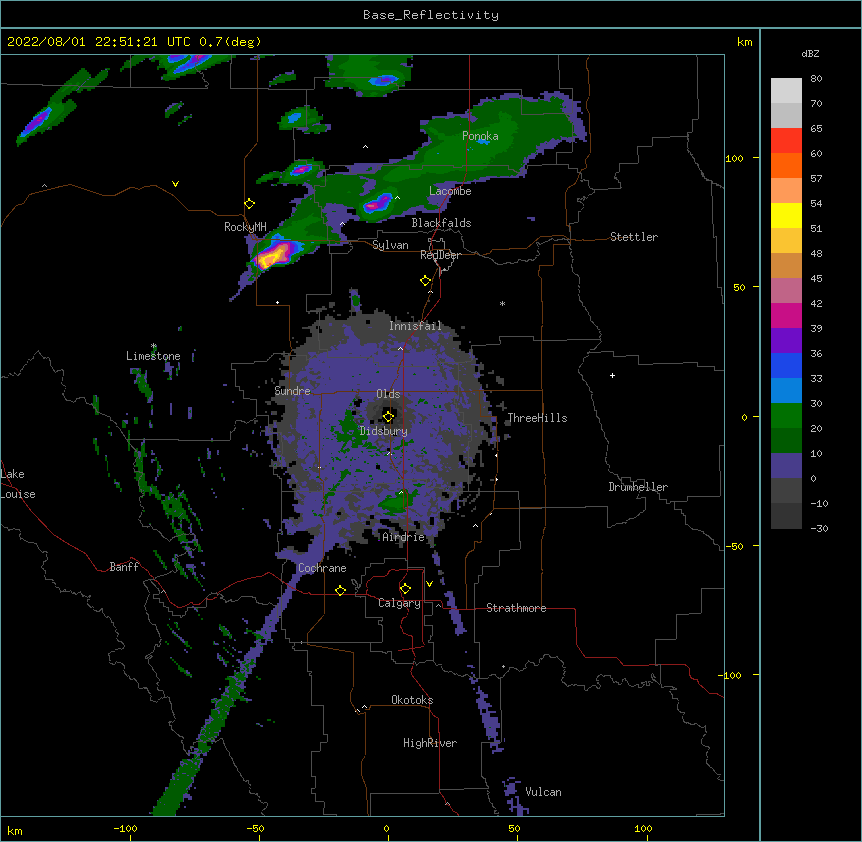Click the Didsbury city label
This screenshot has height=842, width=862.
(384, 431)
